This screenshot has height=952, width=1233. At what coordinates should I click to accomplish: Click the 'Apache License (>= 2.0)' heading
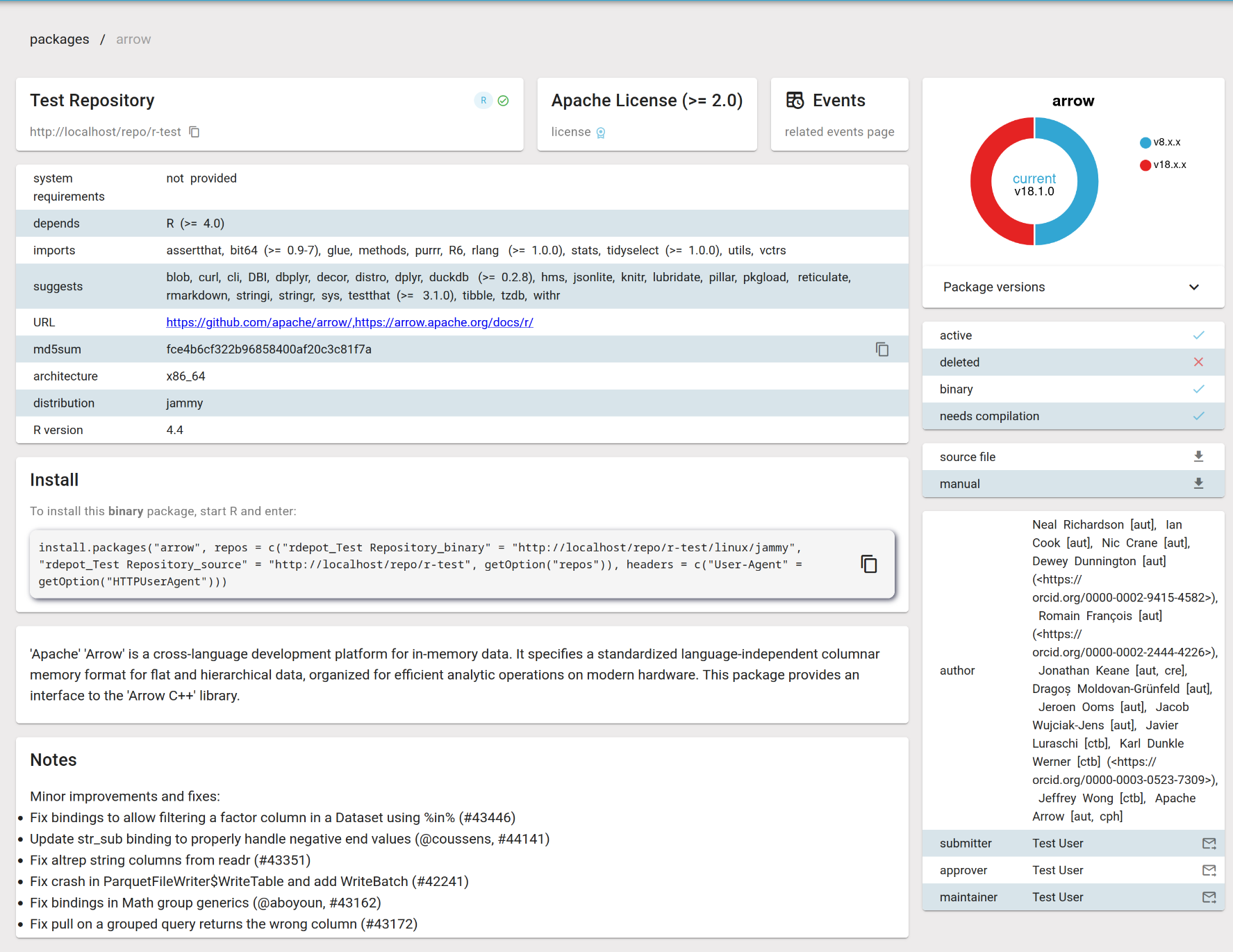647,101
